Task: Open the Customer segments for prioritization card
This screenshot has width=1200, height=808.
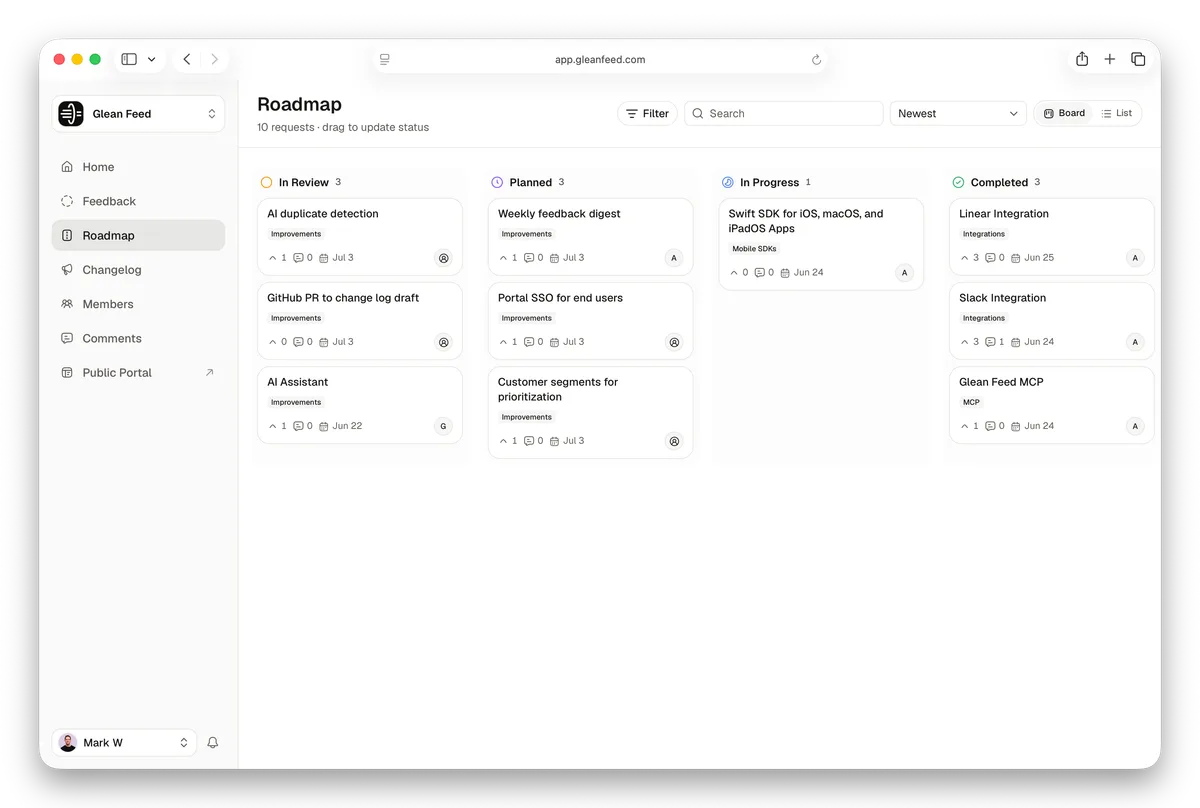Action: click(590, 412)
